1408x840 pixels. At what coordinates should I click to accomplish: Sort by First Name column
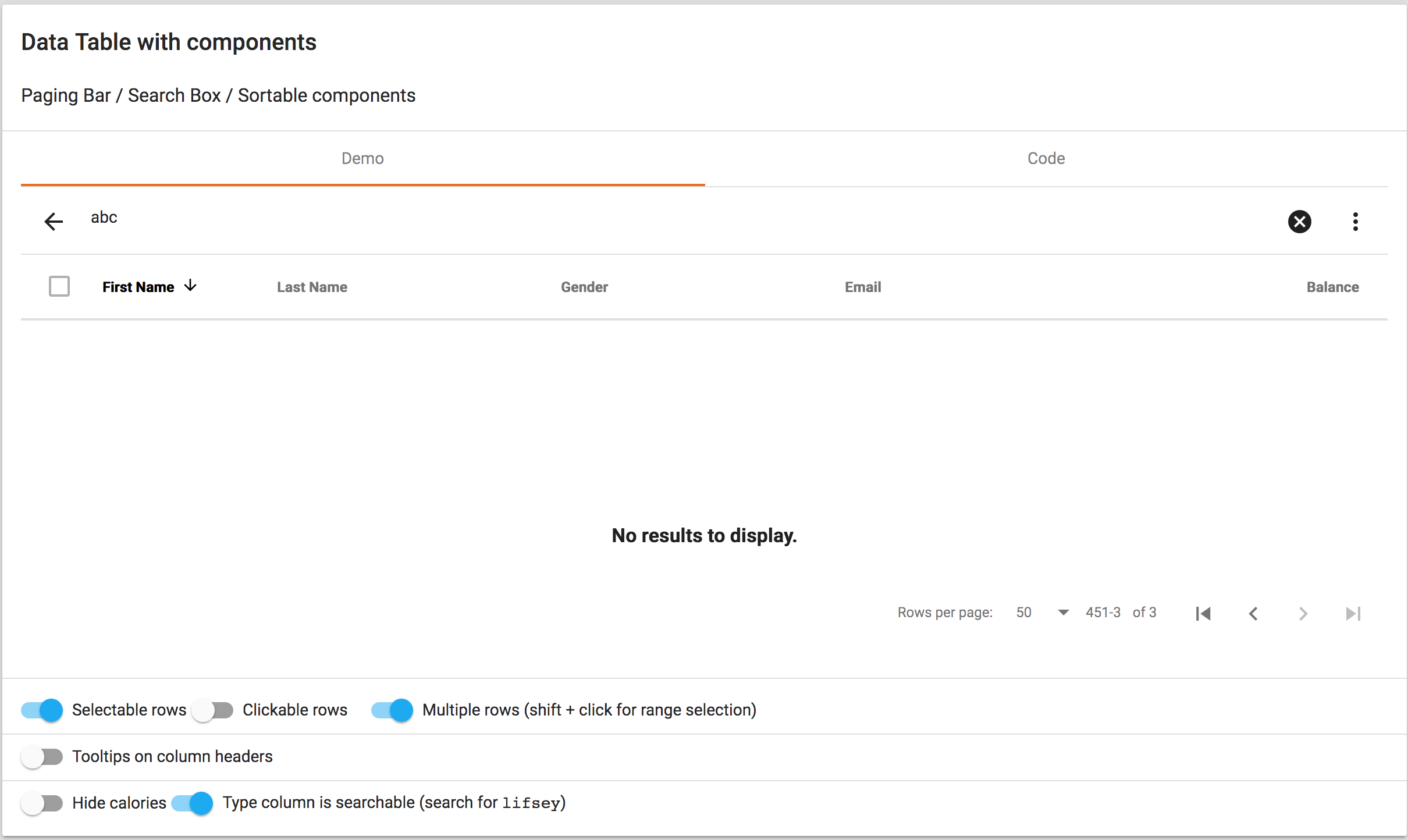click(x=138, y=286)
